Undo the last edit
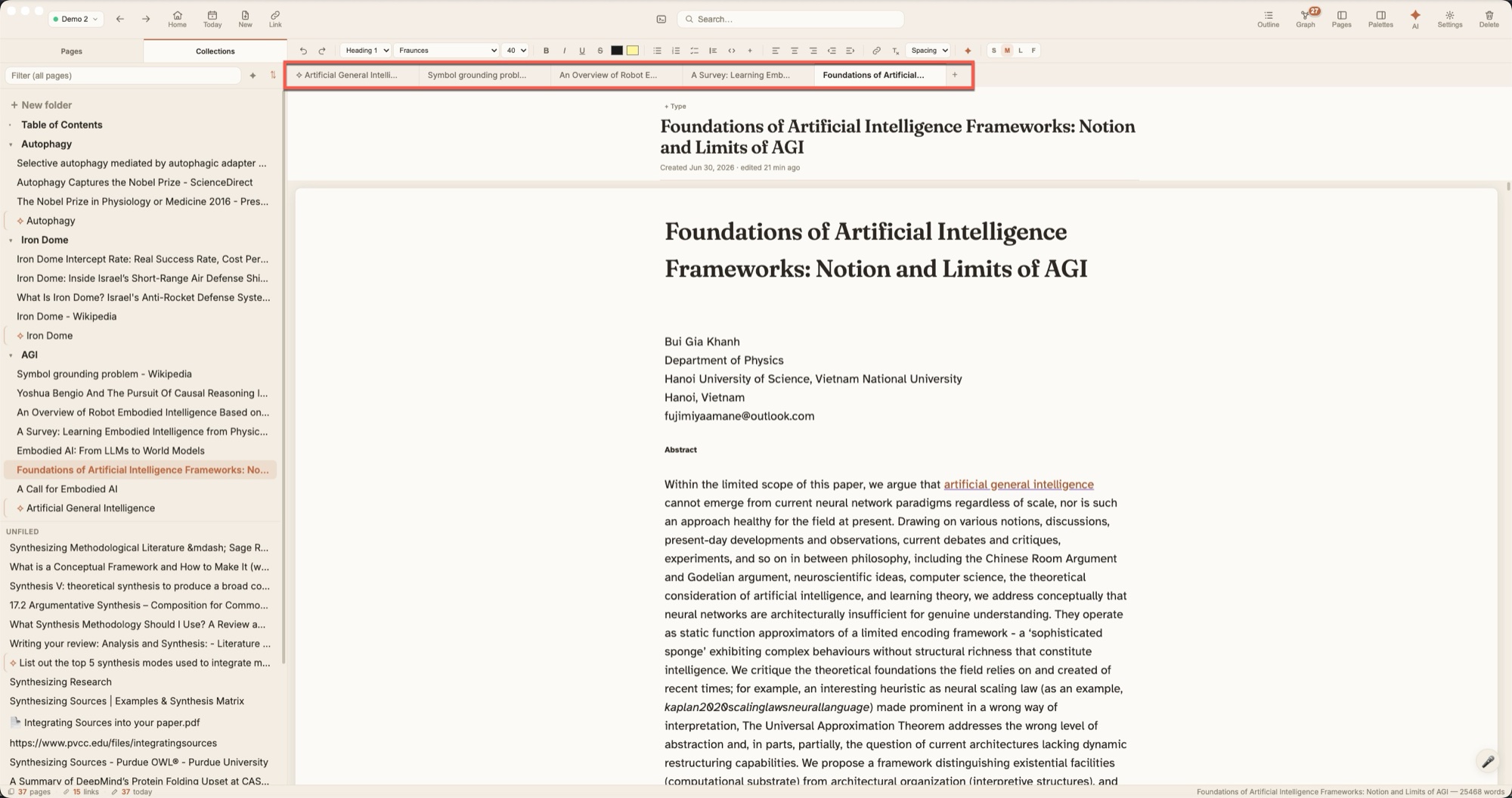 [303, 51]
